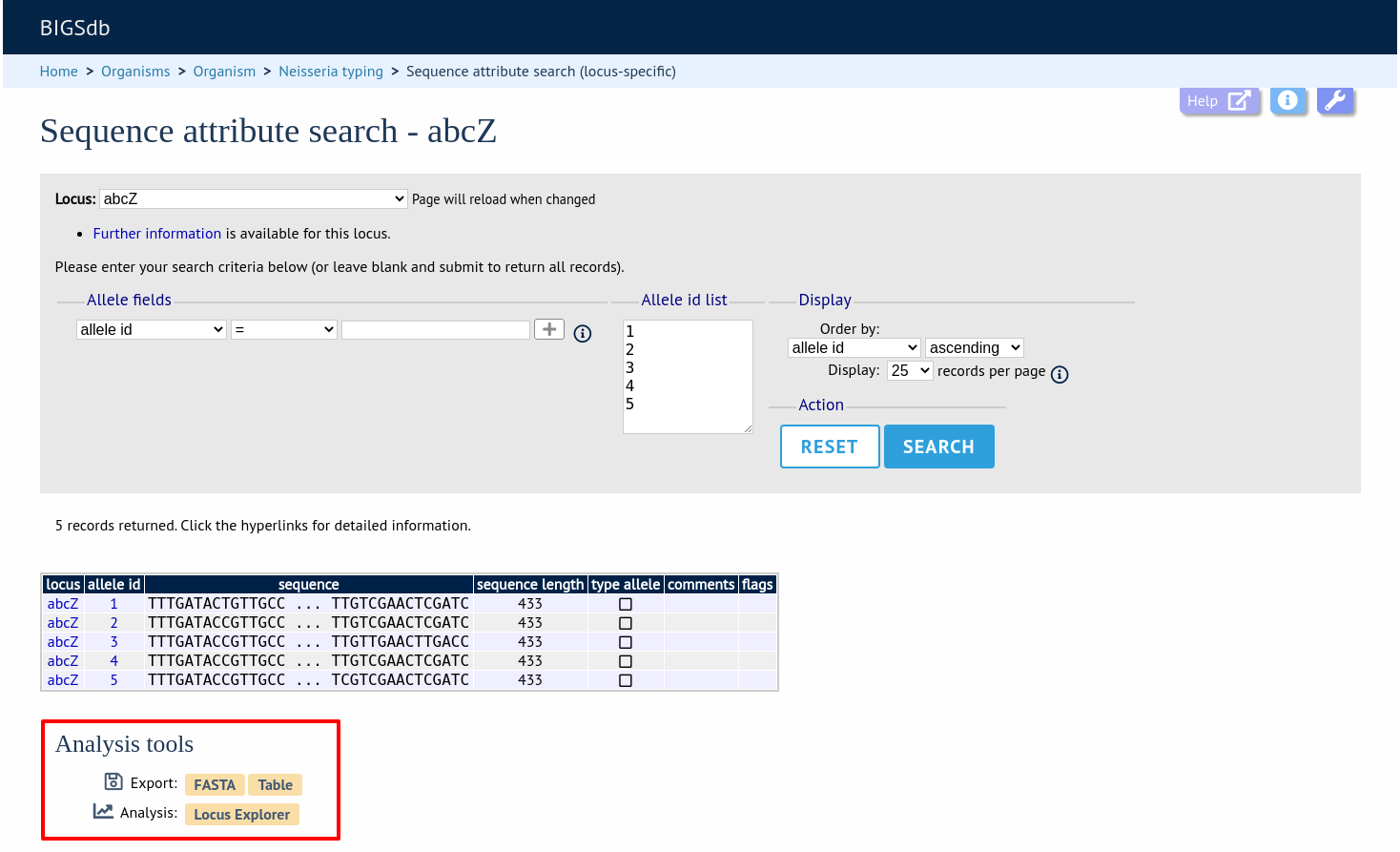This screenshot has width=1400, height=852.
Task: Open abcZ locus link in allele 3 row
Action: [63, 642]
